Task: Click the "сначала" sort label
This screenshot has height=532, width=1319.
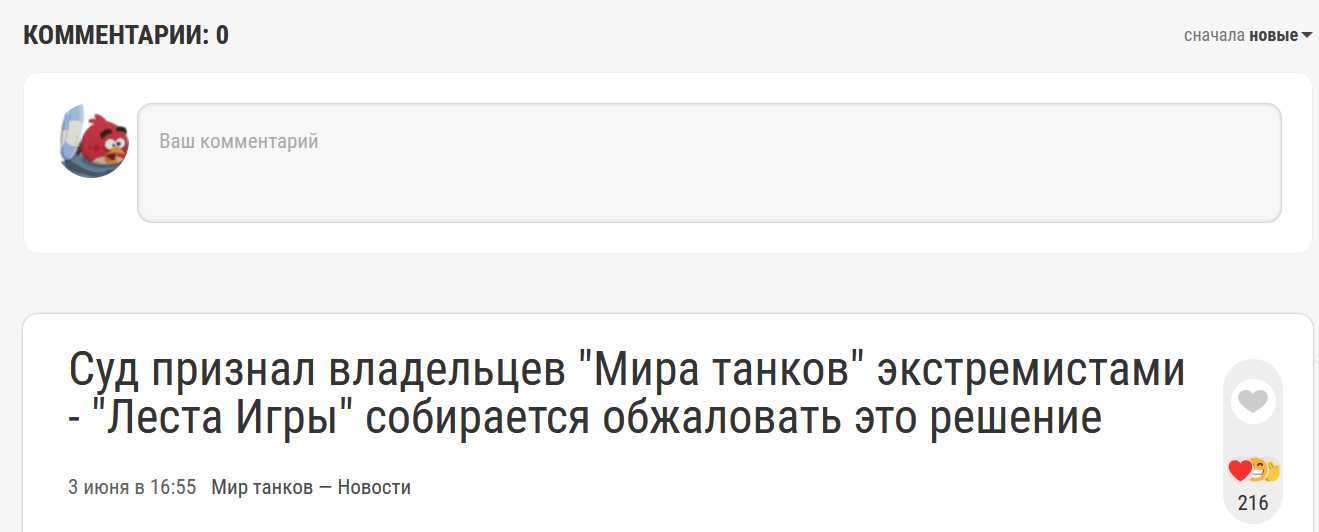Action: pyautogui.click(x=1214, y=35)
